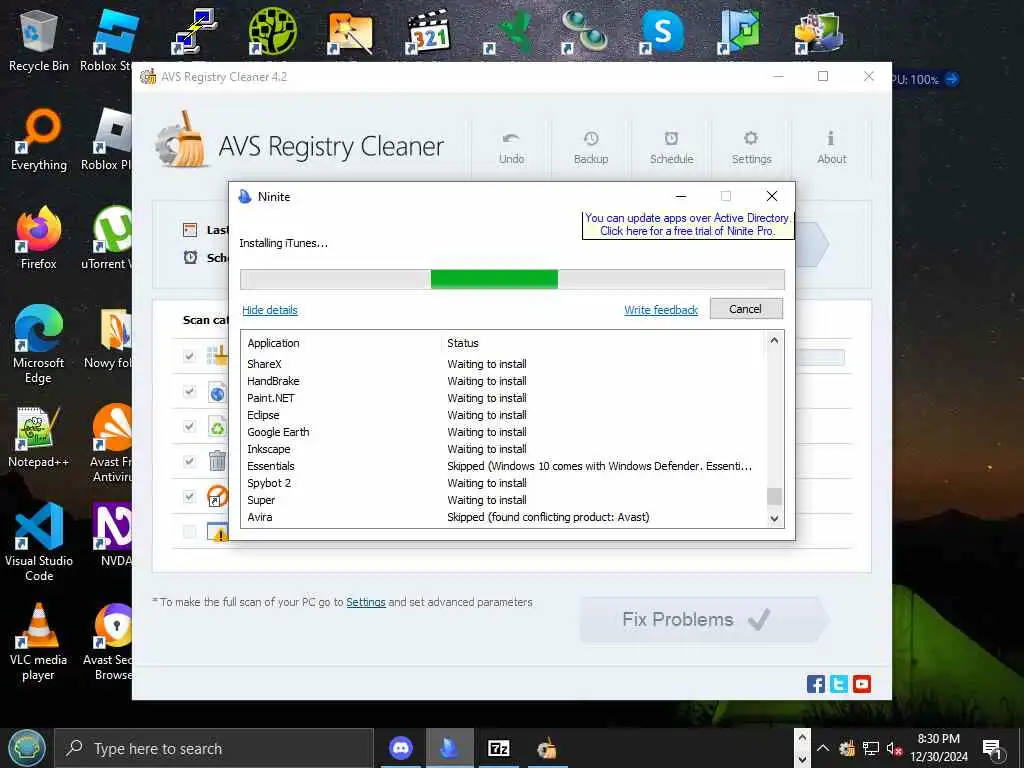Open VLC media player desktop icon
The image size is (1024, 768).
coord(39,643)
